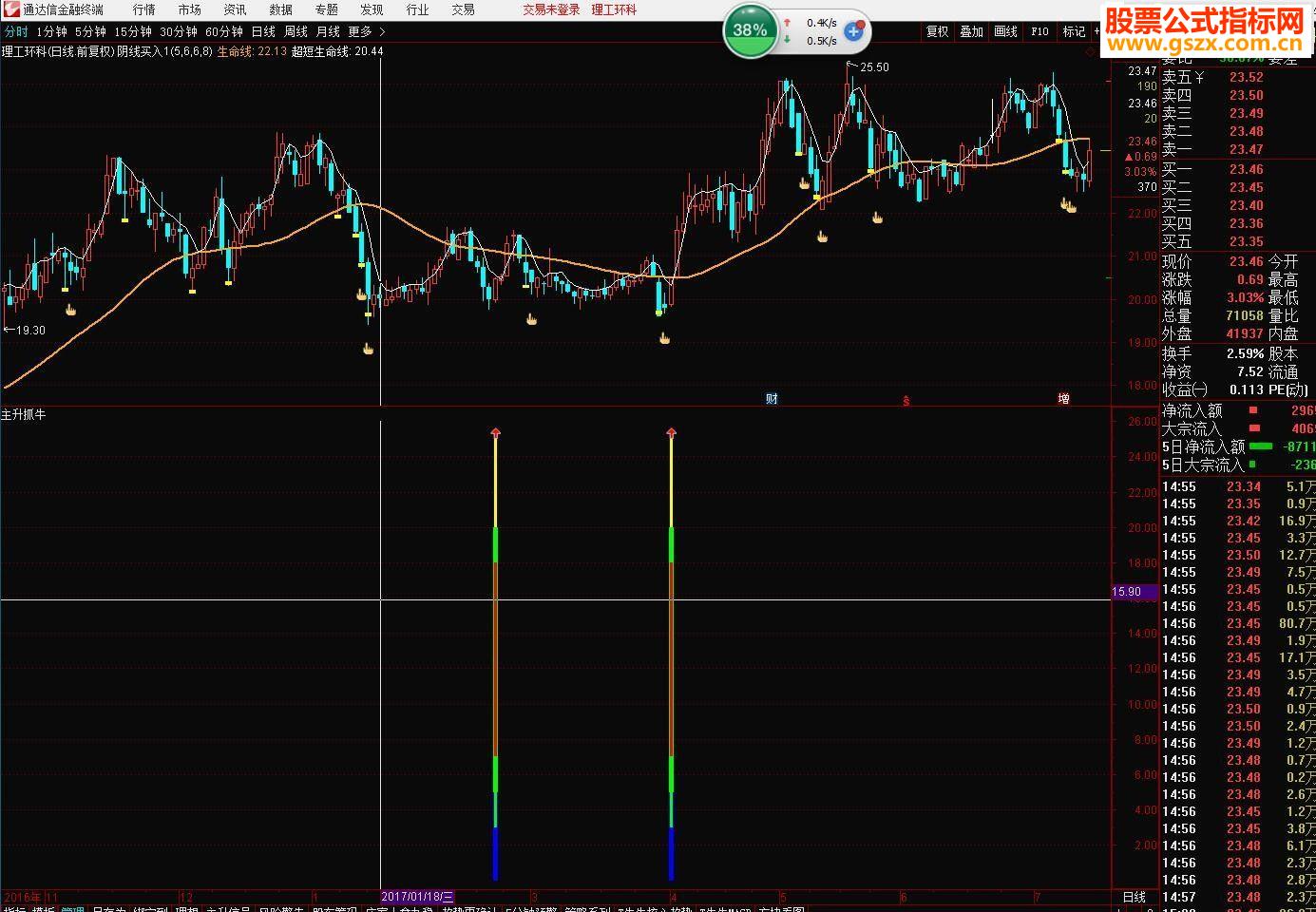1316x912 pixels.
Task: Click the 财 marker on chart axis
Action: [772, 398]
